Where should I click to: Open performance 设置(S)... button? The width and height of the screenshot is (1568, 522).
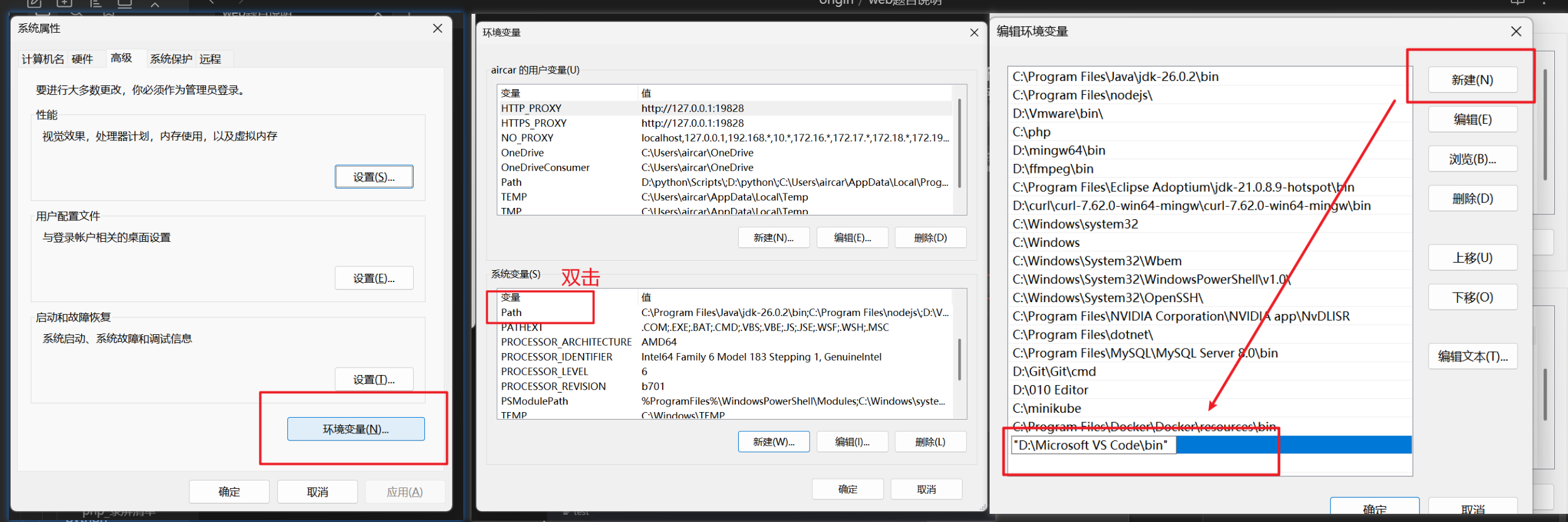point(374,177)
